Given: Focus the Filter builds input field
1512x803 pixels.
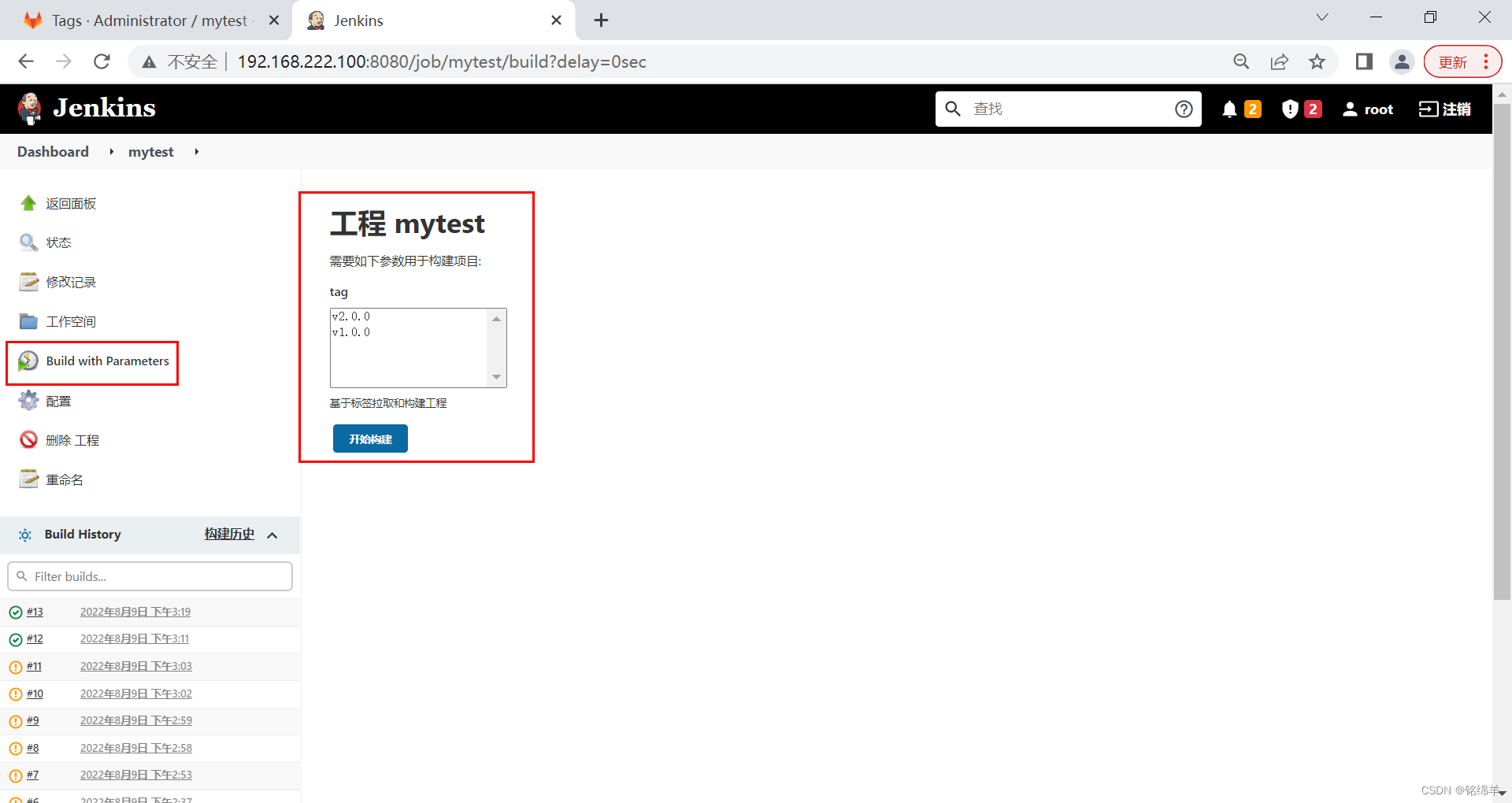Looking at the screenshot, I should (x=150, y=576).
